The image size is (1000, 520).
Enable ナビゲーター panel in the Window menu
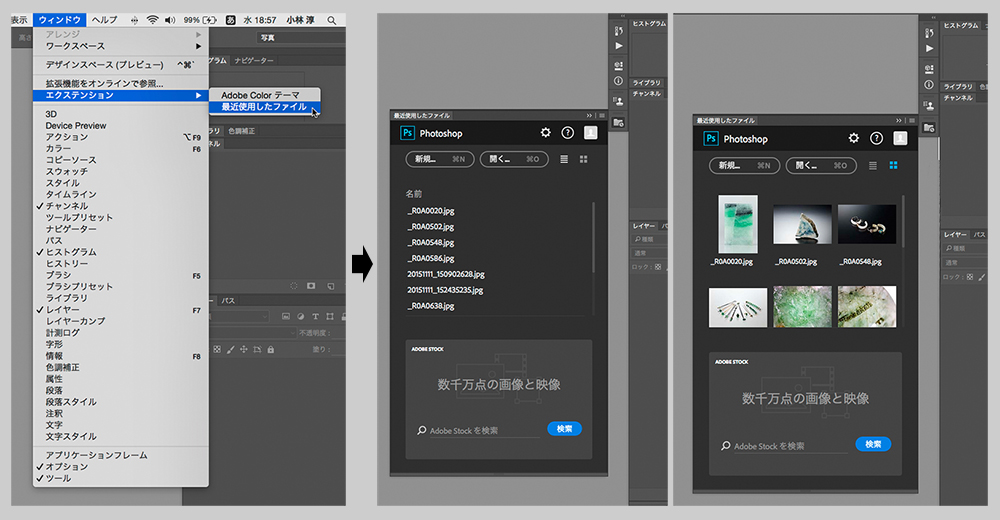click(x=120, y=228)
